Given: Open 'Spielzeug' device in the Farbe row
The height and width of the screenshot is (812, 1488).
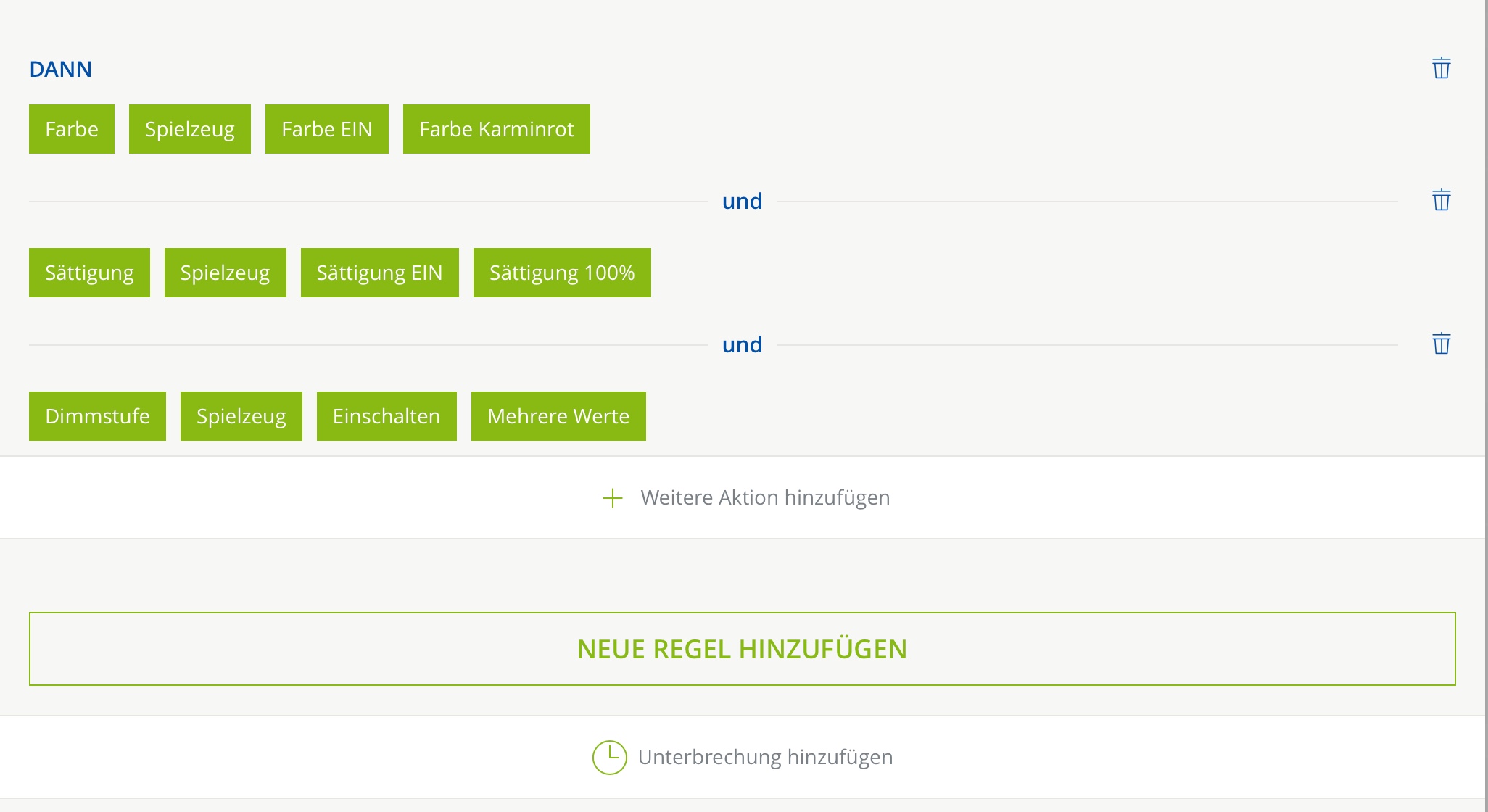Looking at the screenshot, I should pos(190,129).
